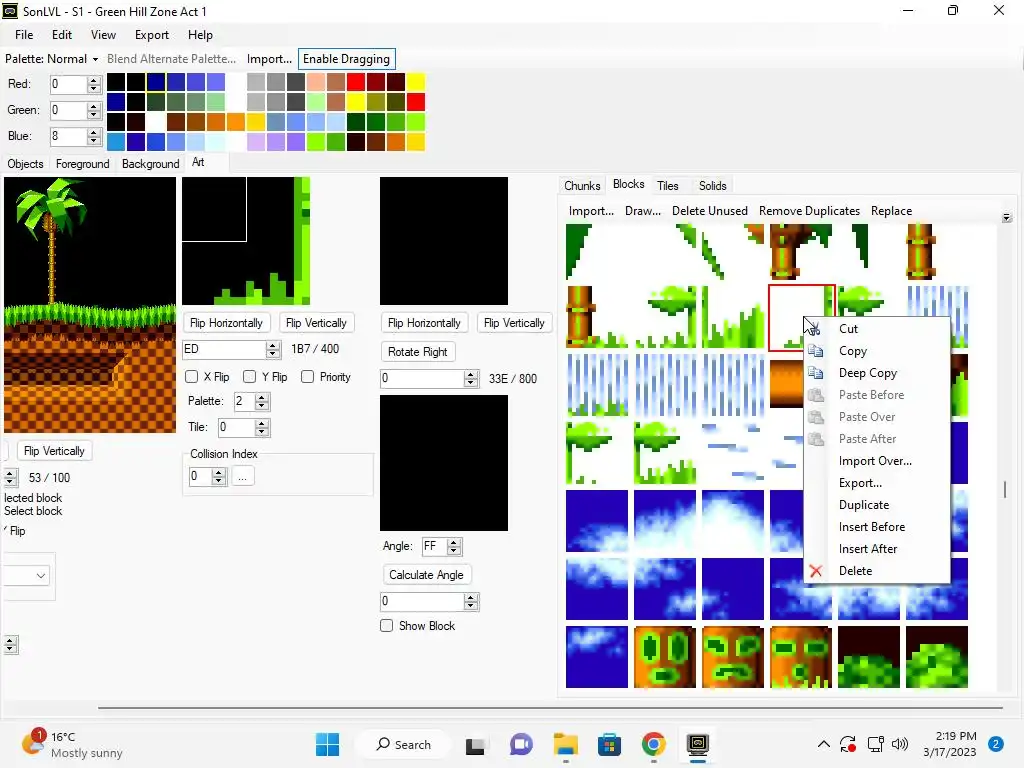
Task: Switch to the Tiles tab
Action: click(667, 185)
